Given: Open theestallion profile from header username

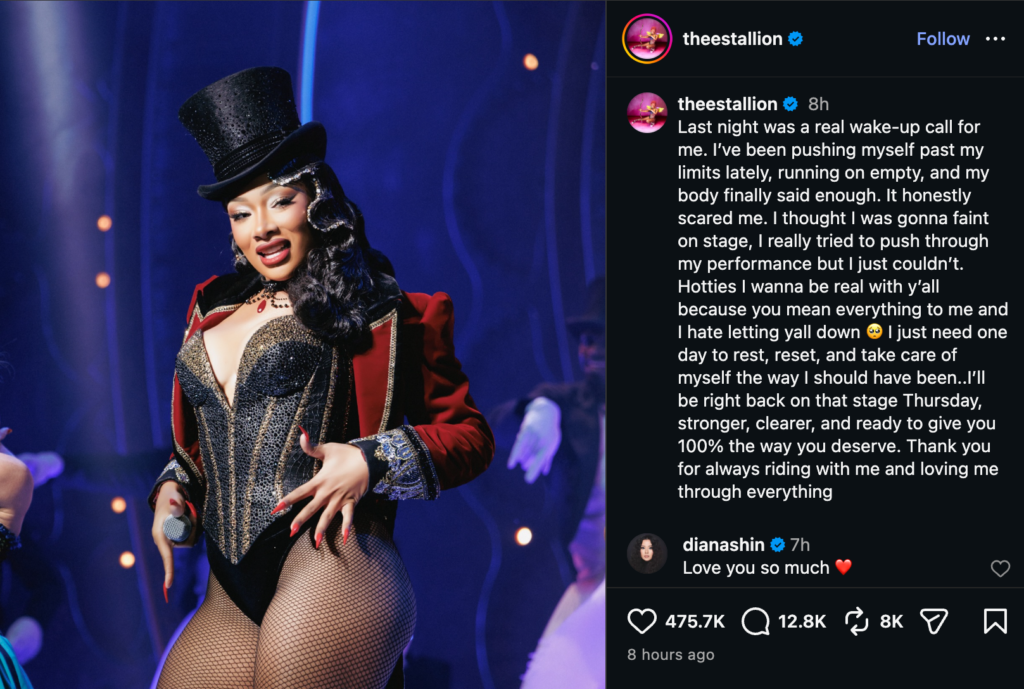Looking at the screenshot, I should [732, 39].
